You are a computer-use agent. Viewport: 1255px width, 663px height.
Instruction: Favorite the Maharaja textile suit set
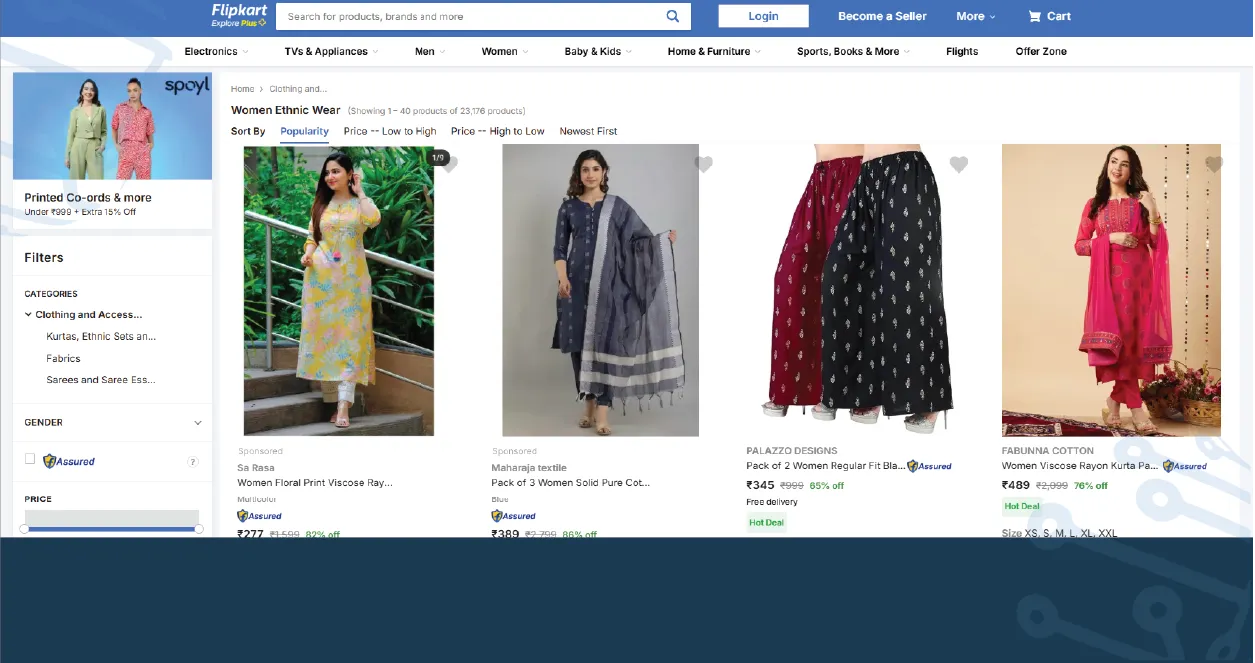(703, 164)
